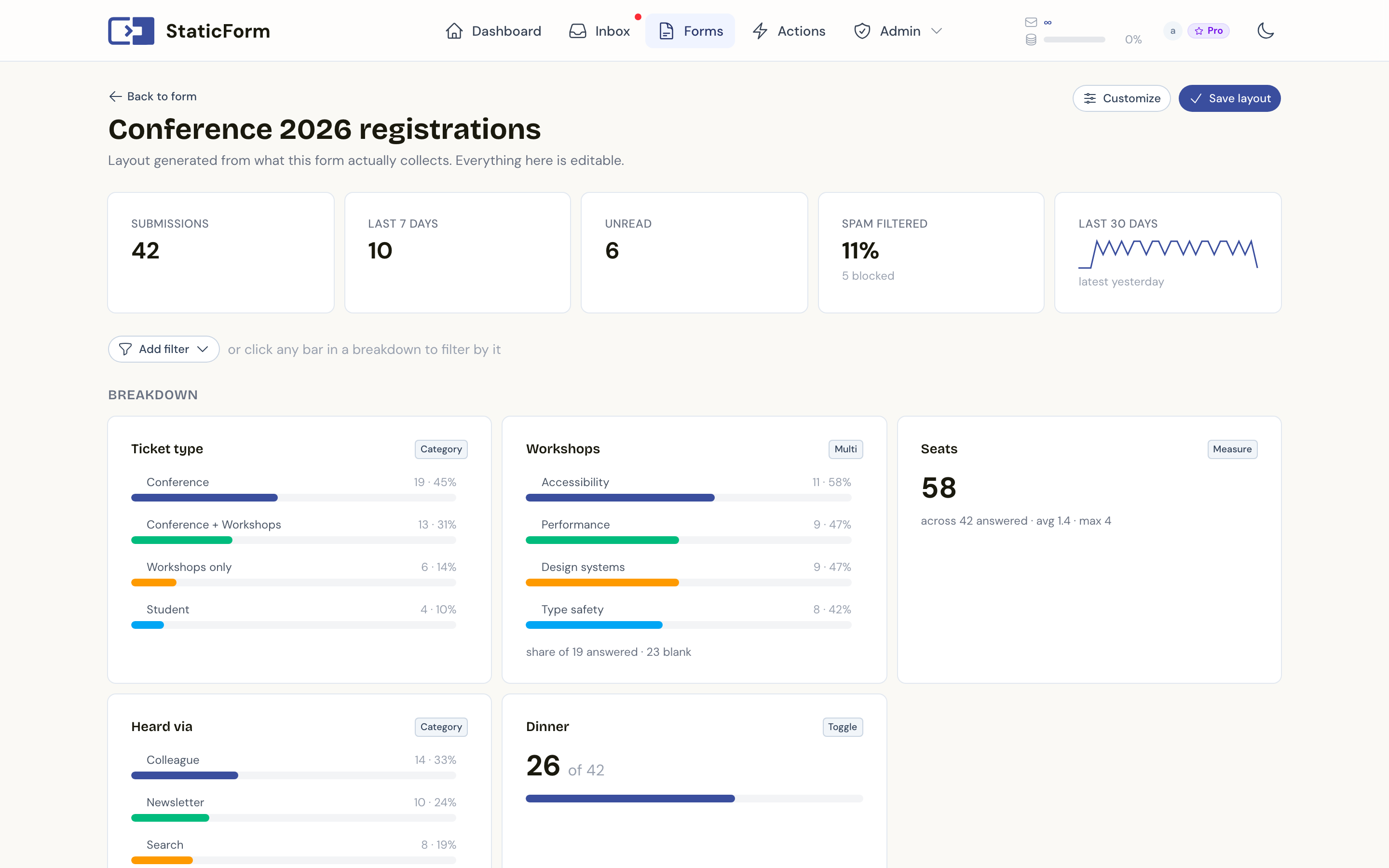Viewport: 1389px width, 868px height.
Task: Open the Admin nav menu
Action: [x=898, y=31]
